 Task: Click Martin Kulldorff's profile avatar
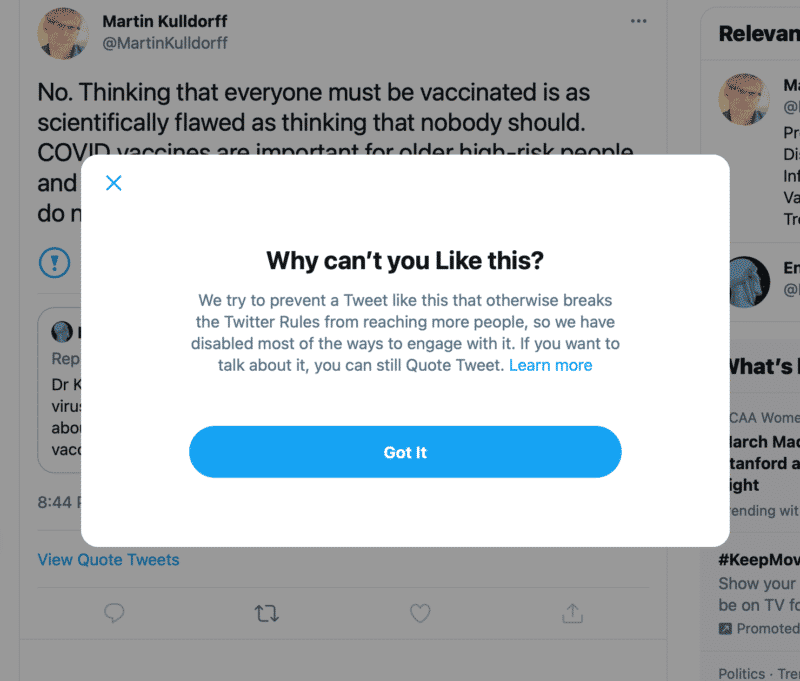[63, 33]
